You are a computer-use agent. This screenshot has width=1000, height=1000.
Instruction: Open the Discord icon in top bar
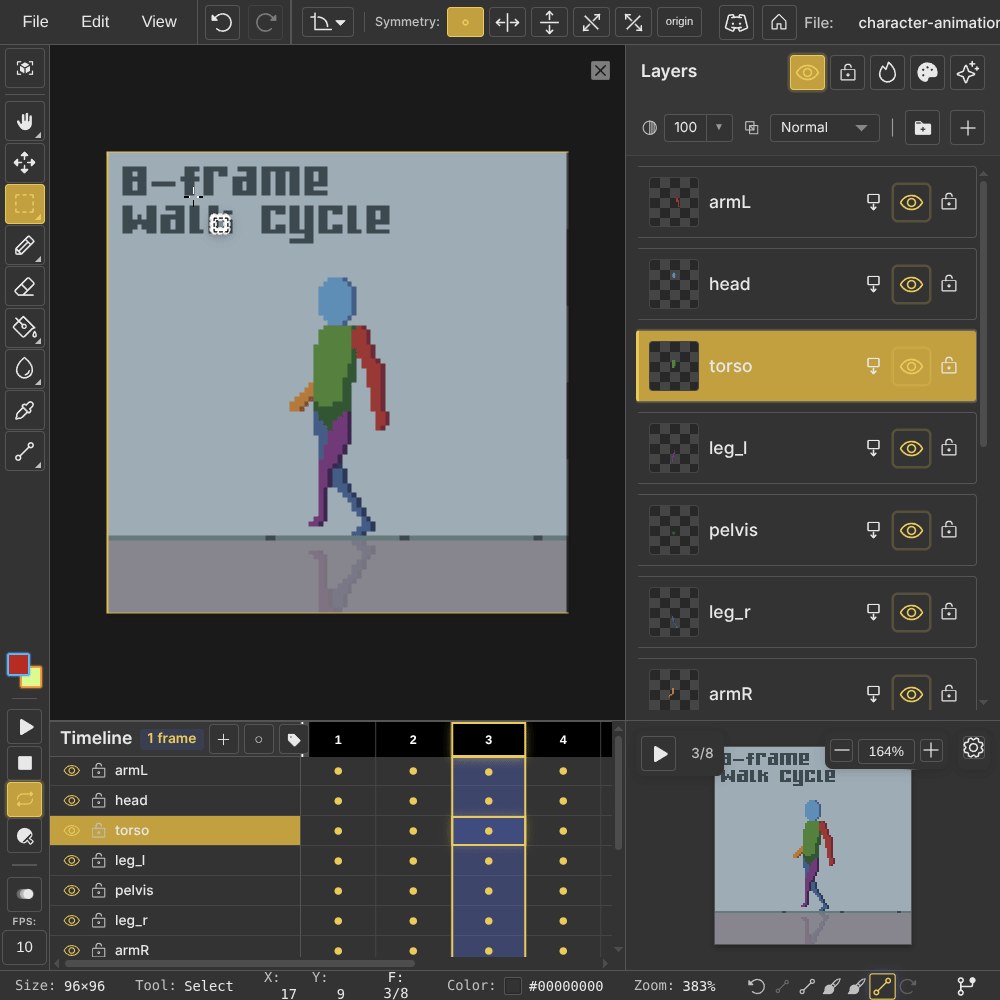pyautogui.click(x=736, y=22)
